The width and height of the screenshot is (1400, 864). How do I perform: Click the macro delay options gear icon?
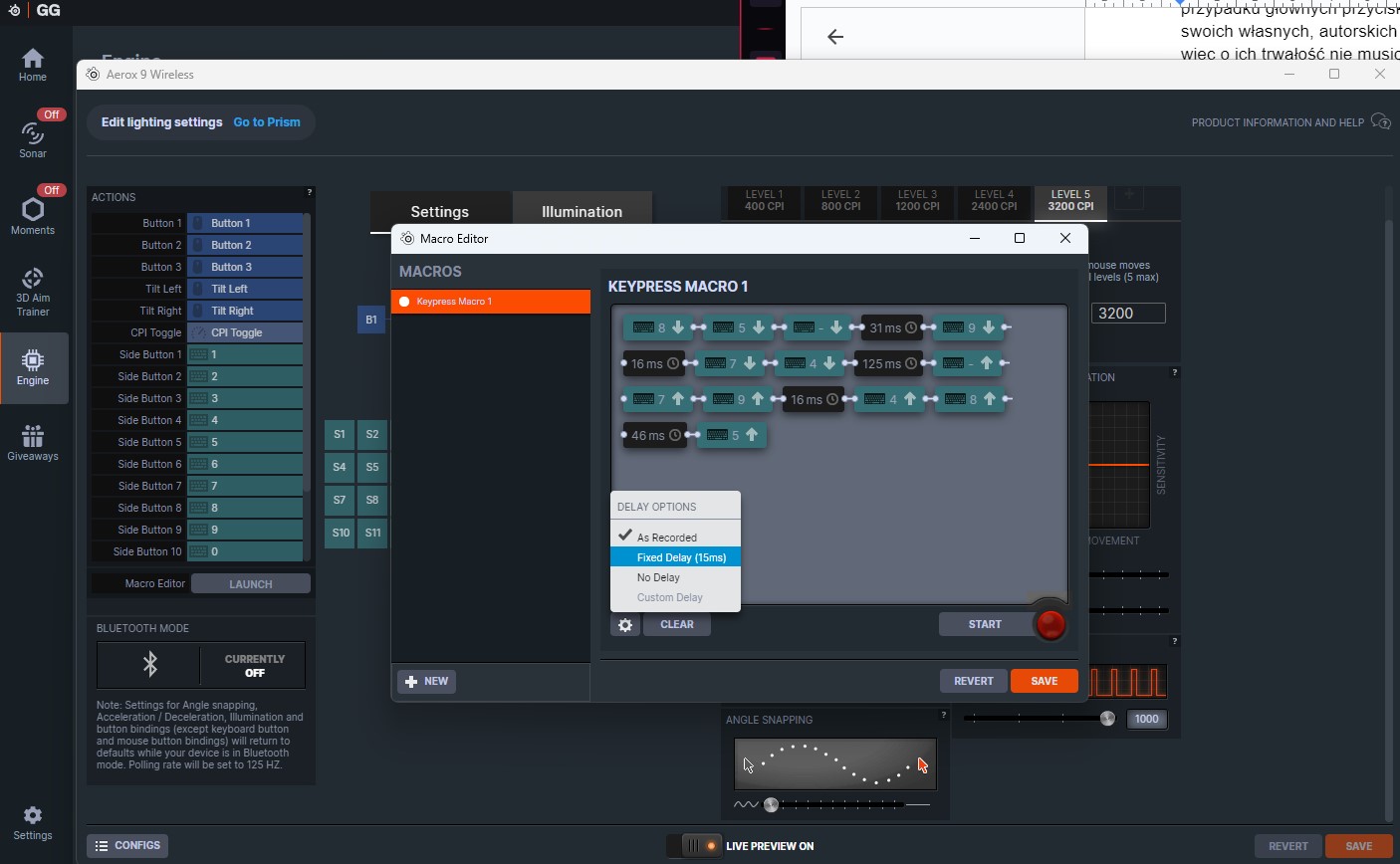pyautogui.click(x=625, y=625)
